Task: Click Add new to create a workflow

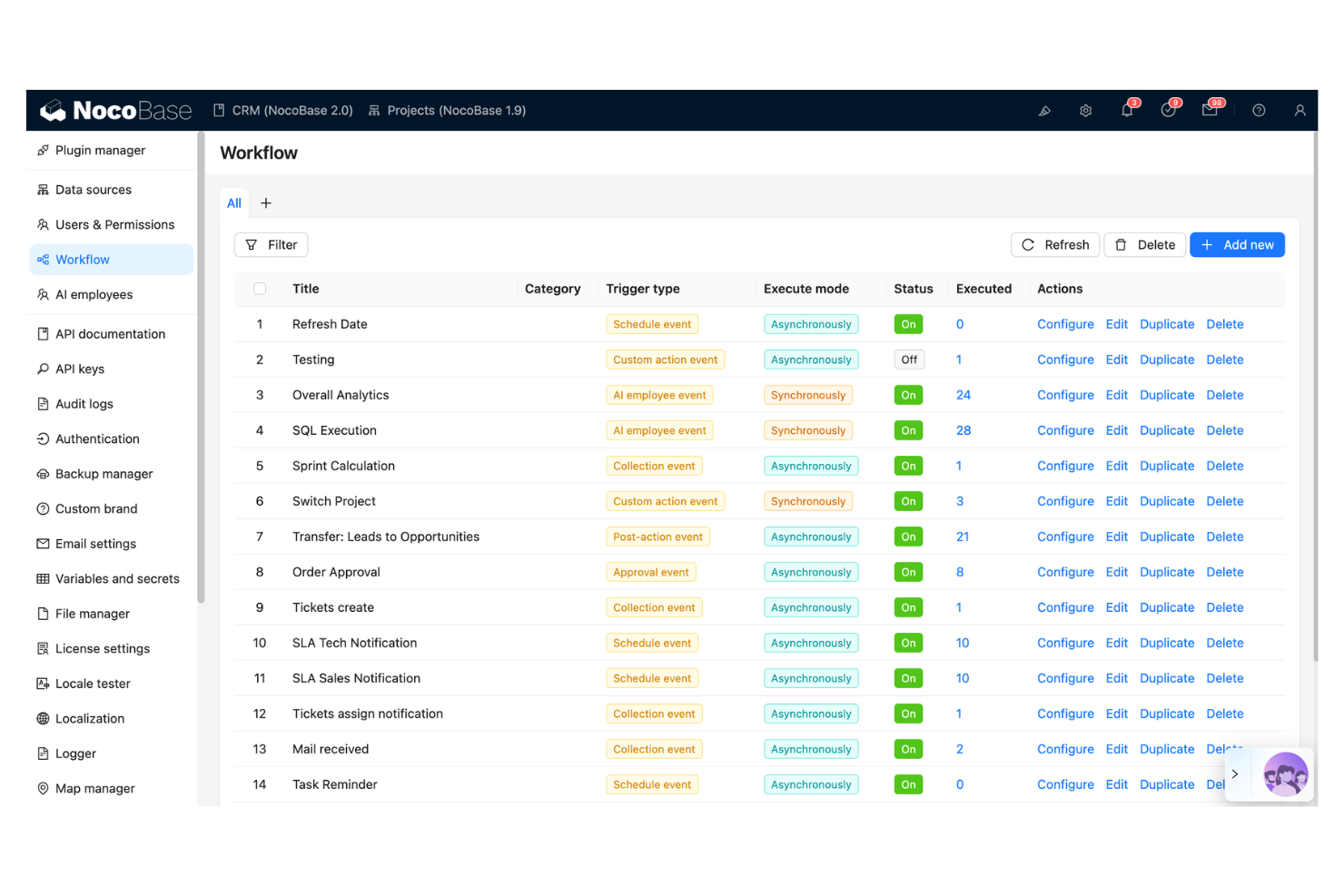Action: pyautogui.click(x=1237, y=244)
